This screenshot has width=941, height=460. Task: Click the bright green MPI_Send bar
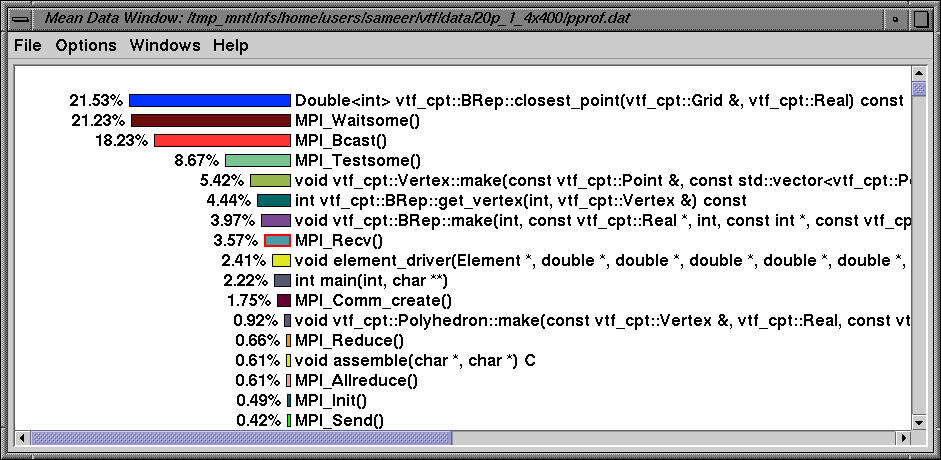tap(289, 420)
